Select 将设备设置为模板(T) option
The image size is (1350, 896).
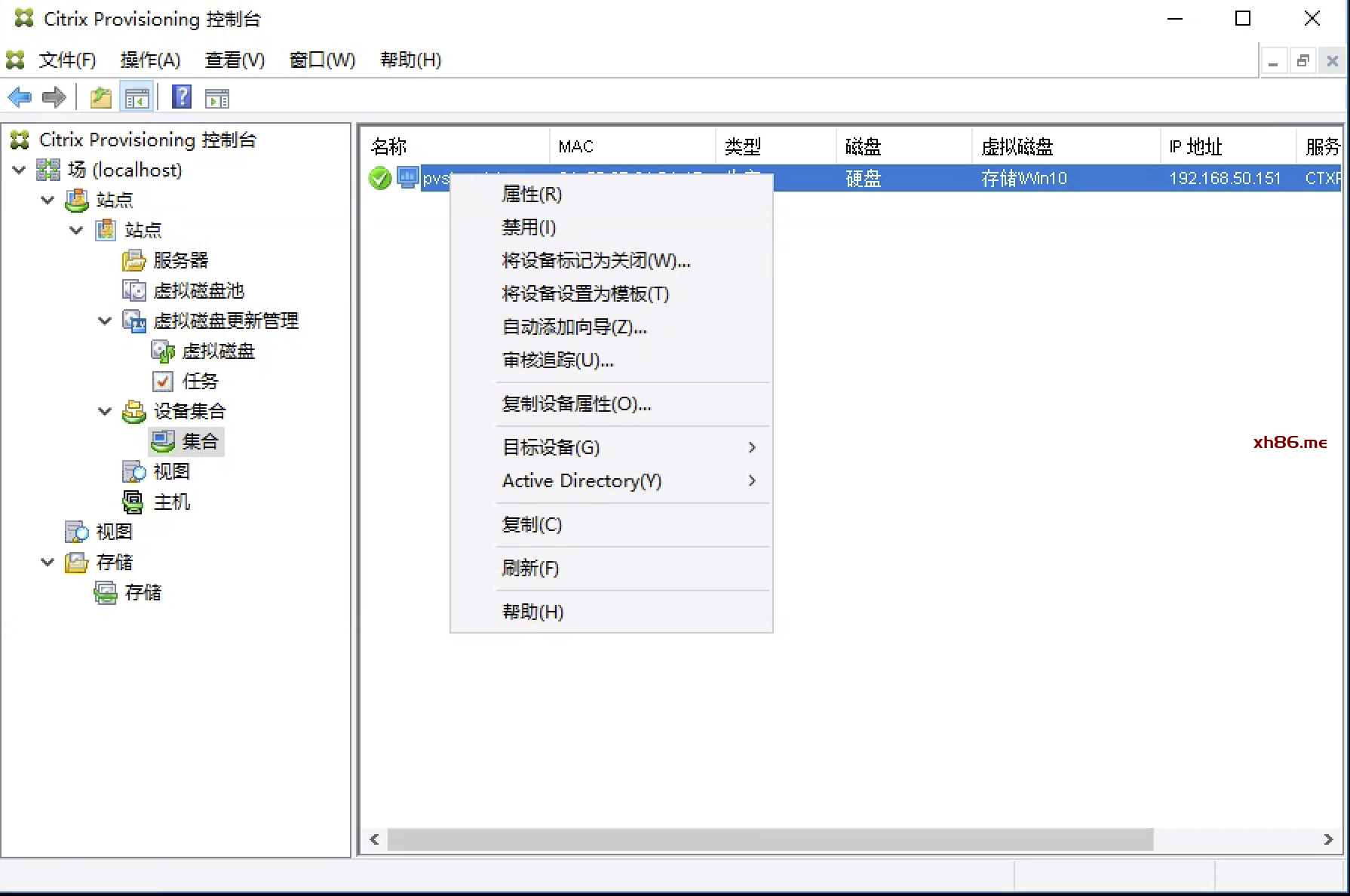pyautogui.click(x=611, y=293)
